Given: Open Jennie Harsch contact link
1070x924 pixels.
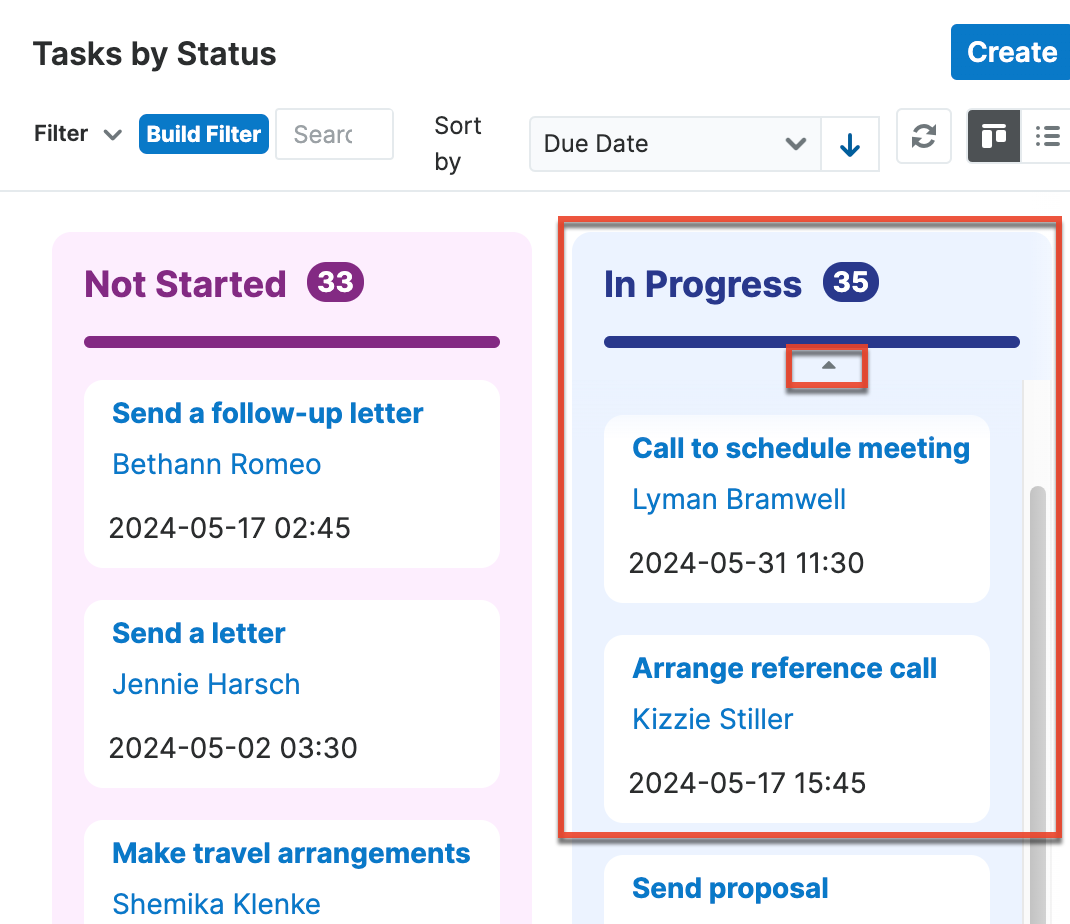Looking at the screenshot, I should pyautogui.click(x=206, y=684).
